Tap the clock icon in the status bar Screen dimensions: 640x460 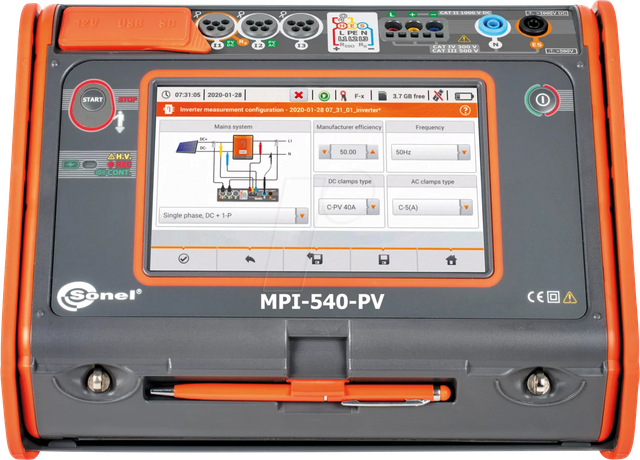[166, 95]
